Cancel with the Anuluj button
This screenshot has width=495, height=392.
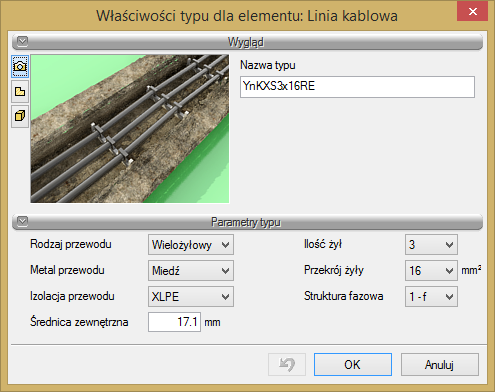coord(440,364)
